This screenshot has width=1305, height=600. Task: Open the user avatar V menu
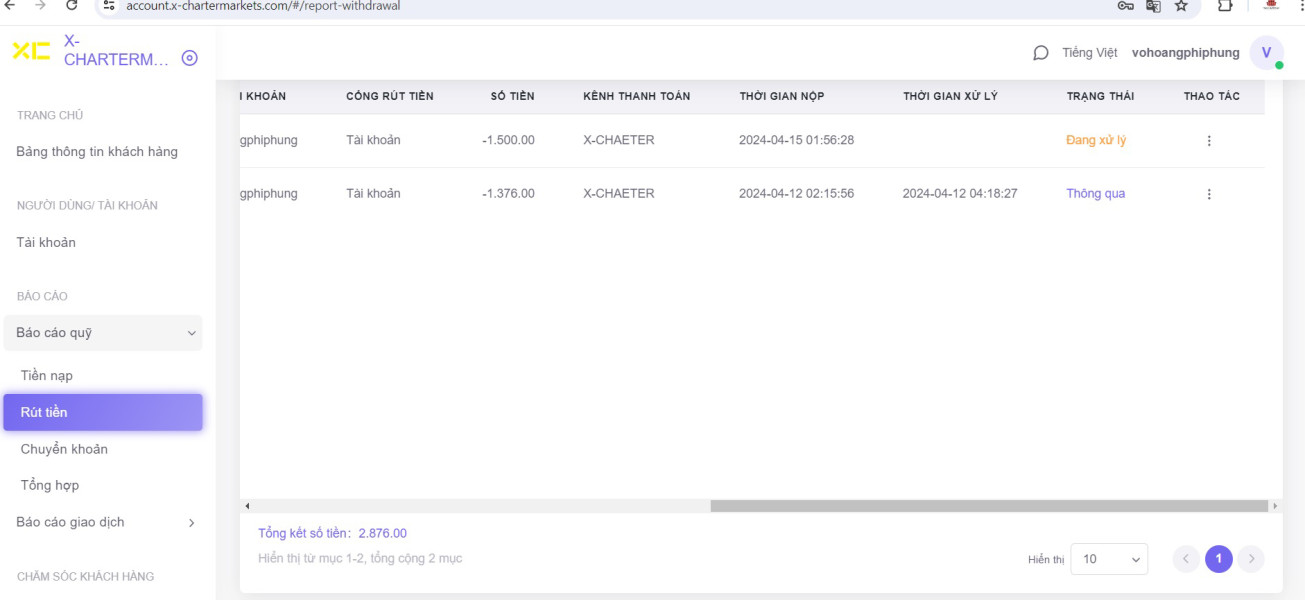1266,53
